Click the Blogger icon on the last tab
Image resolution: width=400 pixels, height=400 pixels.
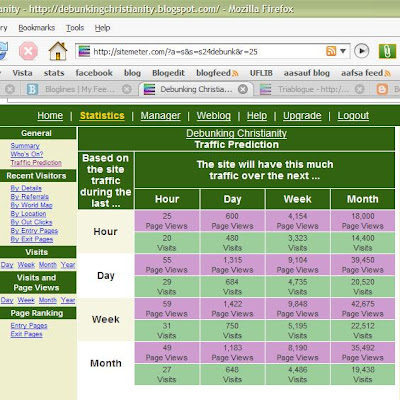point(382,89)
